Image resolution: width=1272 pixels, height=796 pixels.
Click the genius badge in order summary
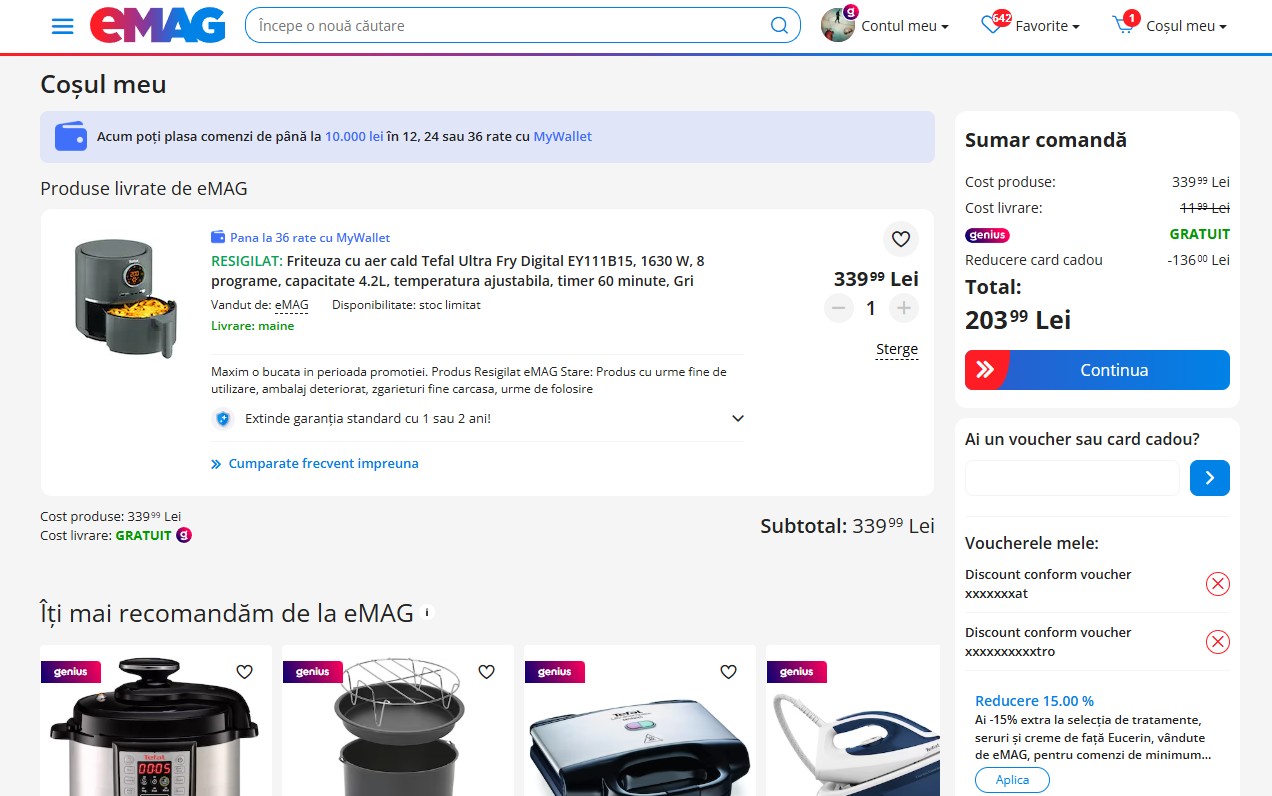(x=987, y=235)
